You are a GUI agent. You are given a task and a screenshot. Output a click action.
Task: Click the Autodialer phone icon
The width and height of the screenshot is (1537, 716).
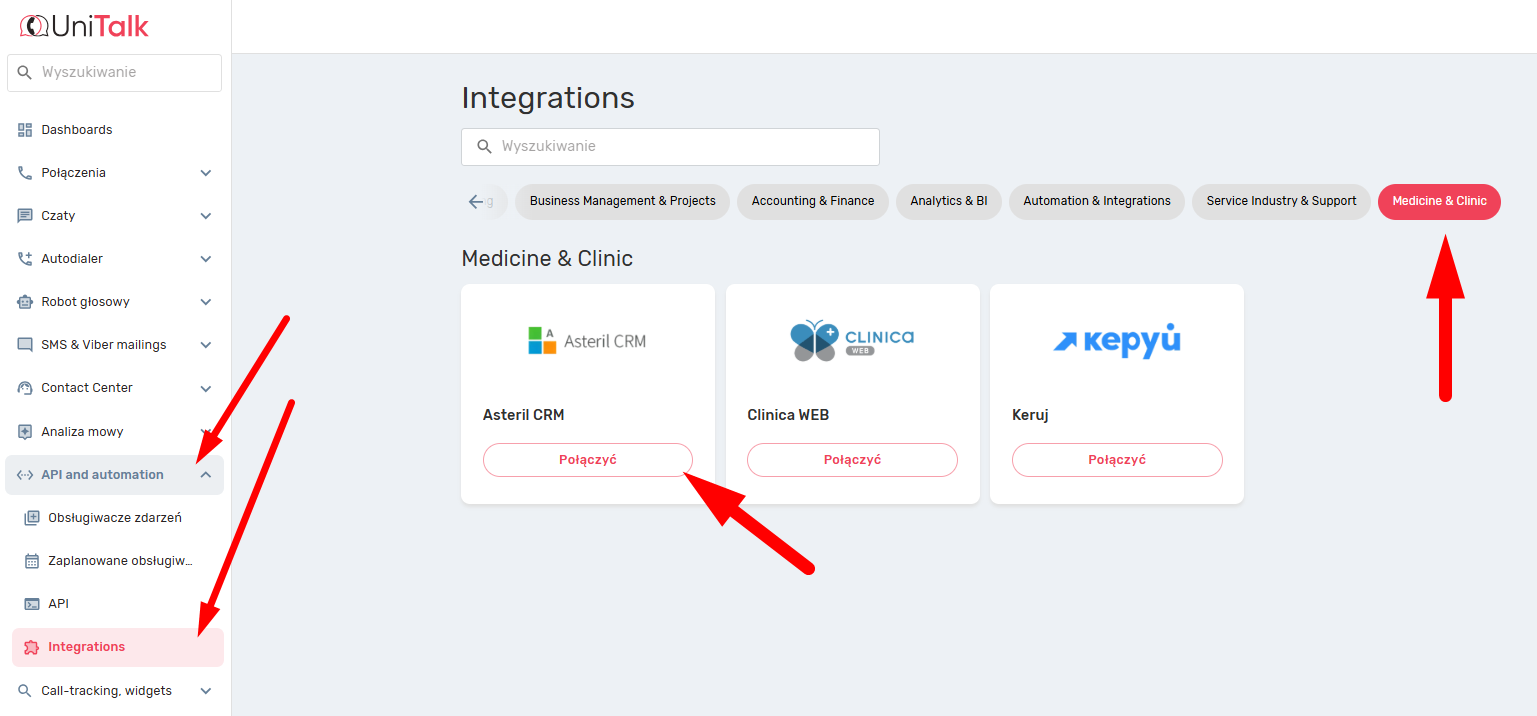[25, 259]
